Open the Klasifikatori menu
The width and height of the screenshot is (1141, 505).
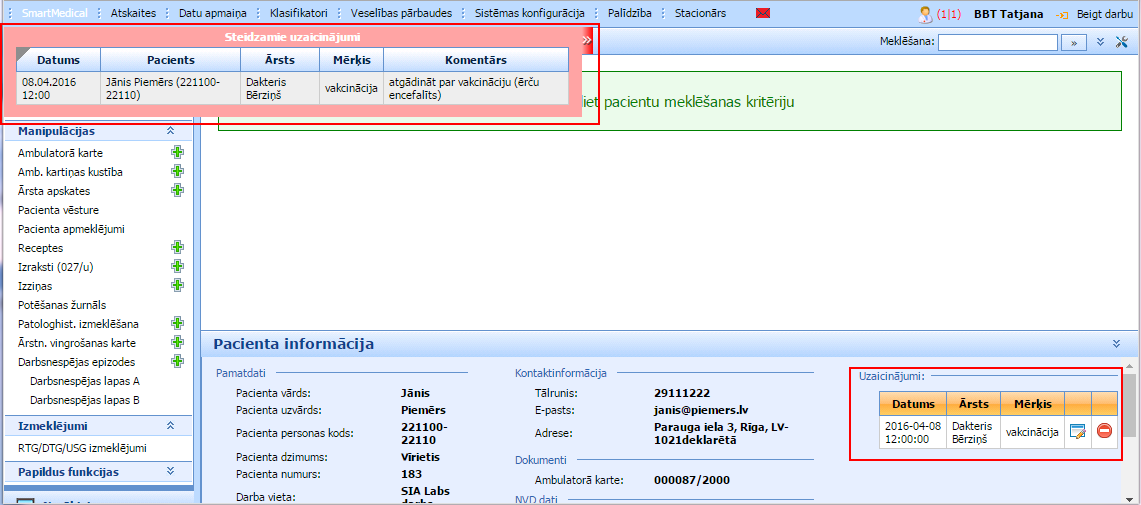pyautogui.click(x=298, y=14)
